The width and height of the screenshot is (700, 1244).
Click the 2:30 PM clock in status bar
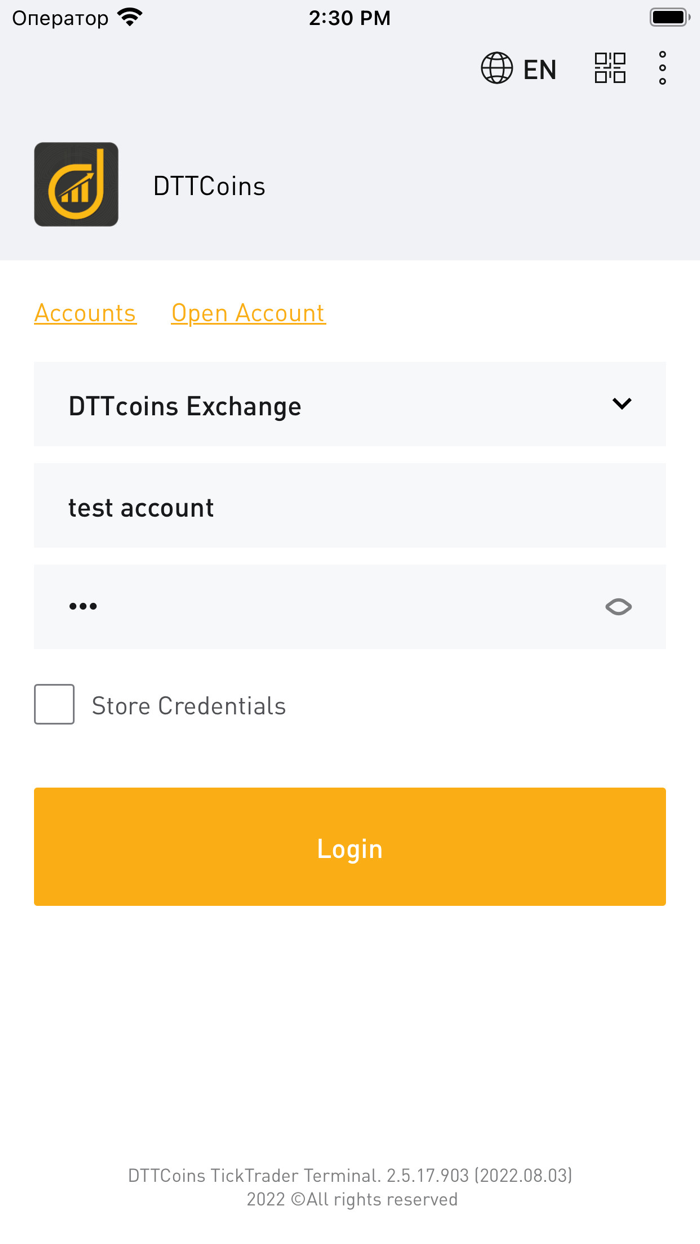click(x=349, y=16)
